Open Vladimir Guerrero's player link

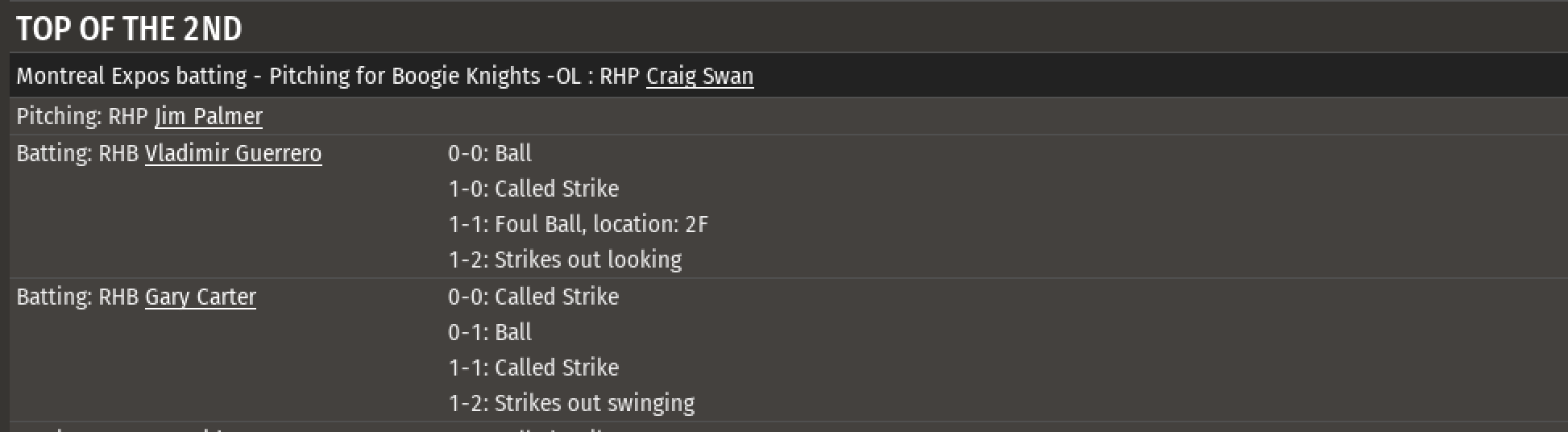point(233,153)
